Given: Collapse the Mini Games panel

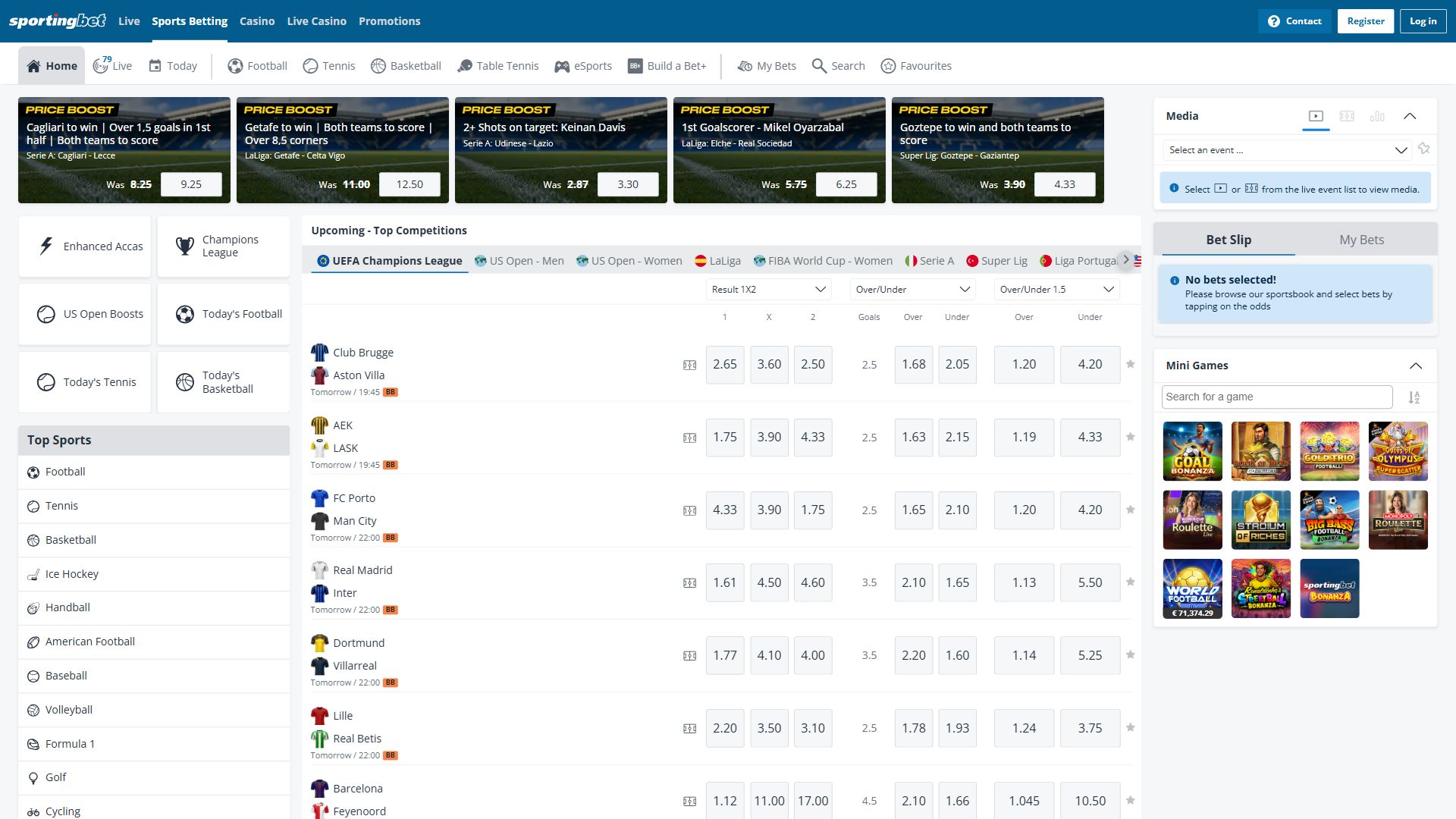Looking at the screenshot, I should 1416,366.
